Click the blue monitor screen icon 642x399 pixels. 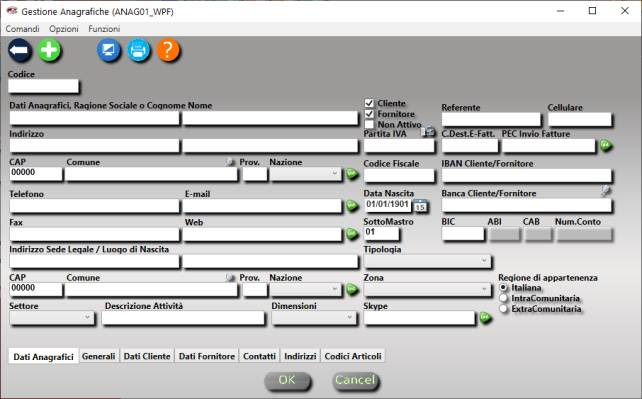click(x=109, y=50)
